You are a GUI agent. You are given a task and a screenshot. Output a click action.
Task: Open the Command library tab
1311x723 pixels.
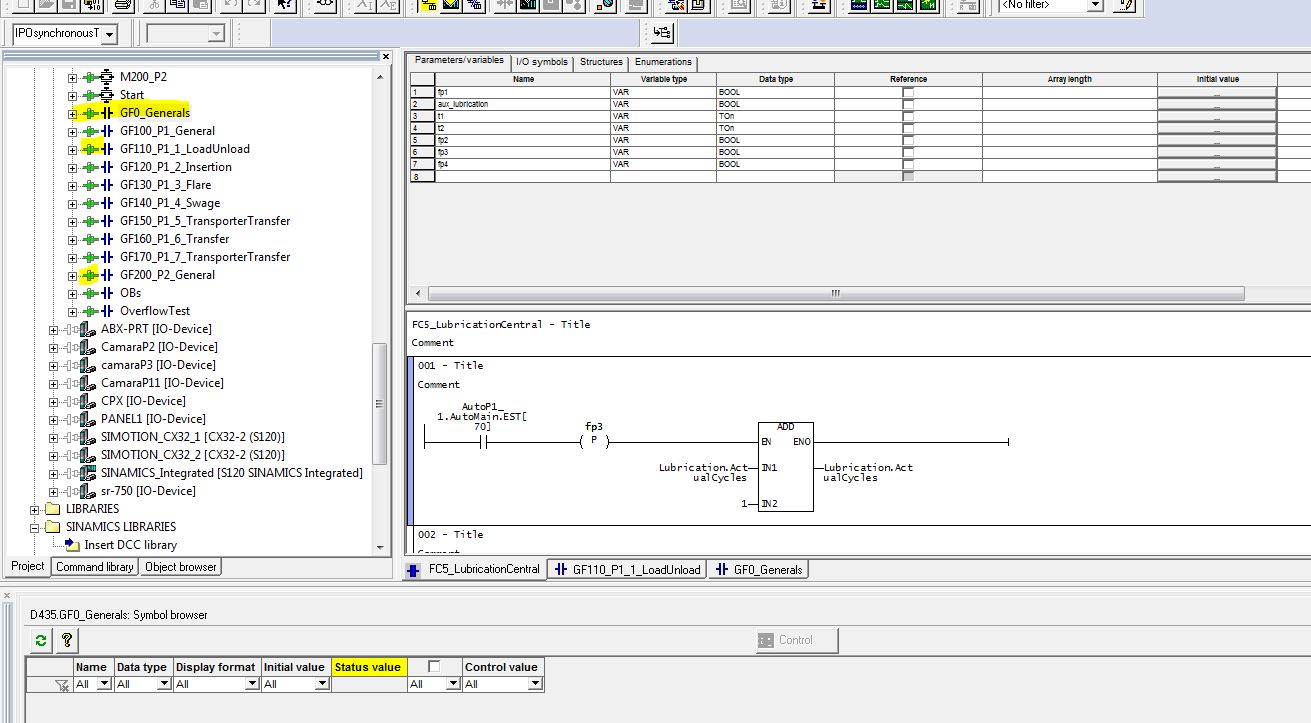tap(94, 567)
